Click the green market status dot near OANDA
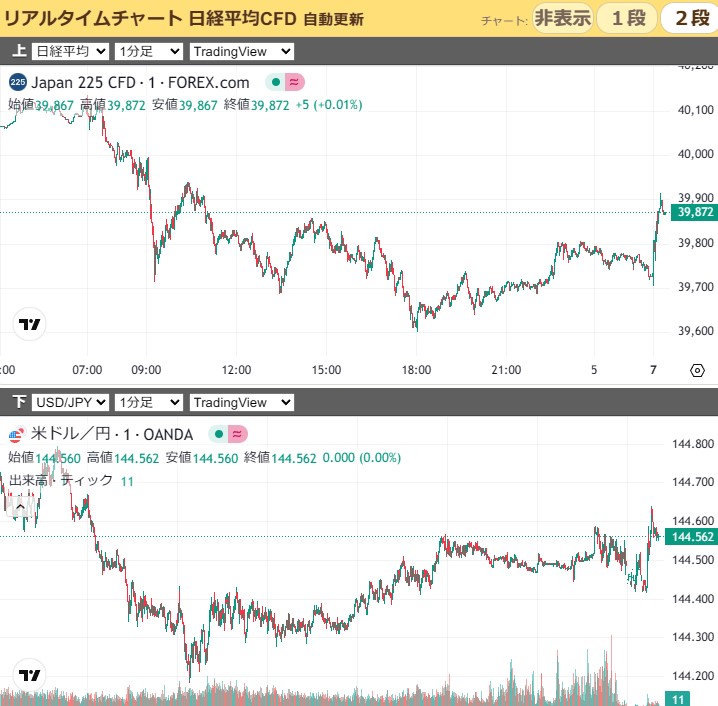This screenshot has height=706, width=718. (x=217, y=434)
